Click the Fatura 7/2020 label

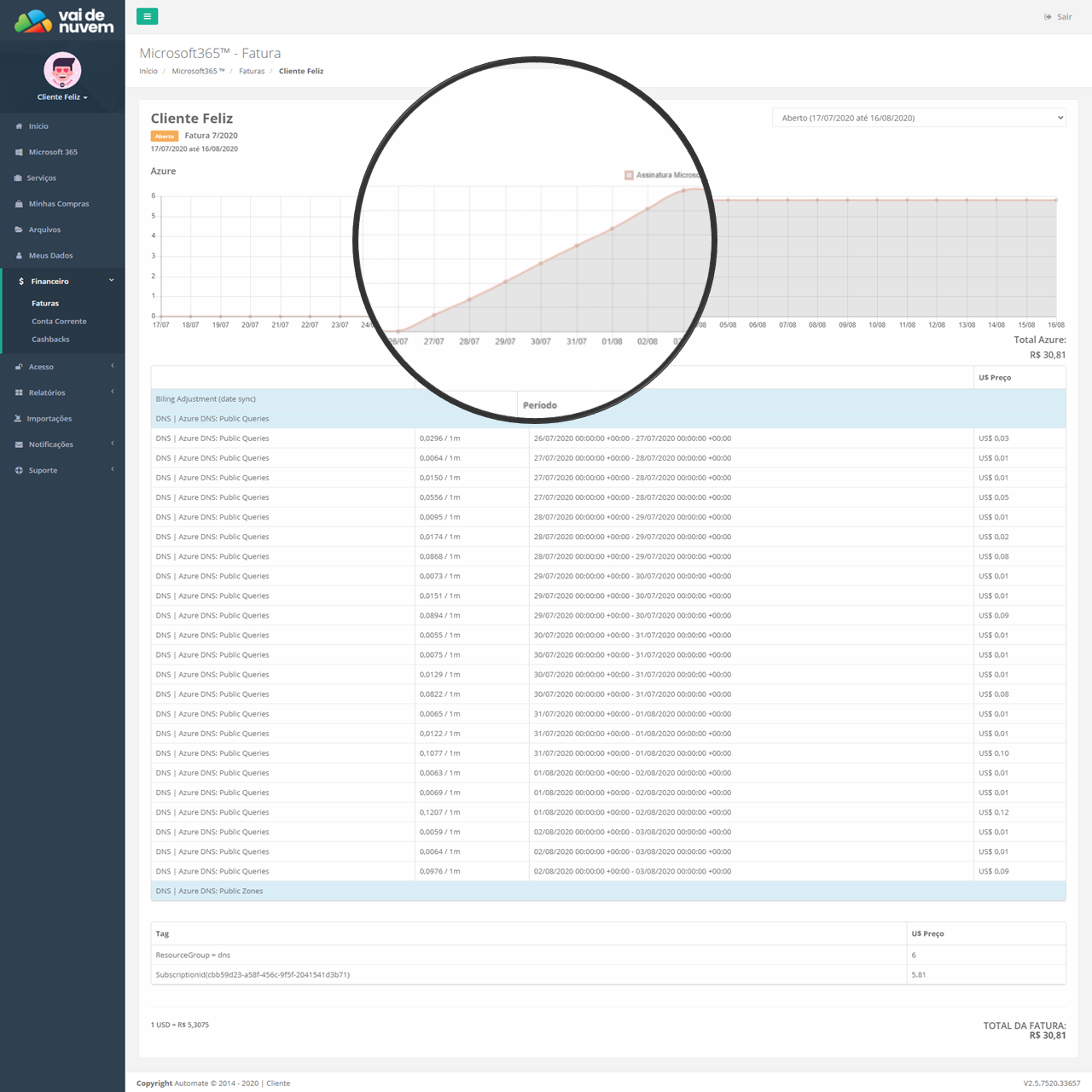click(211, 136)
